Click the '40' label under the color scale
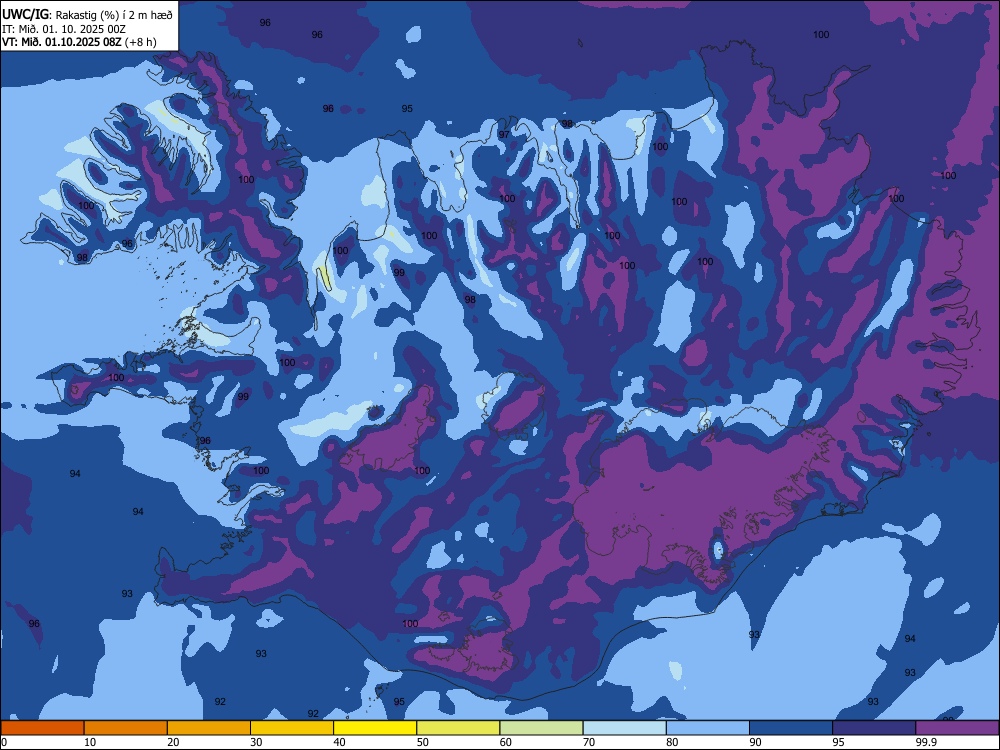The image size is (1000, 750). pos(340,742)
